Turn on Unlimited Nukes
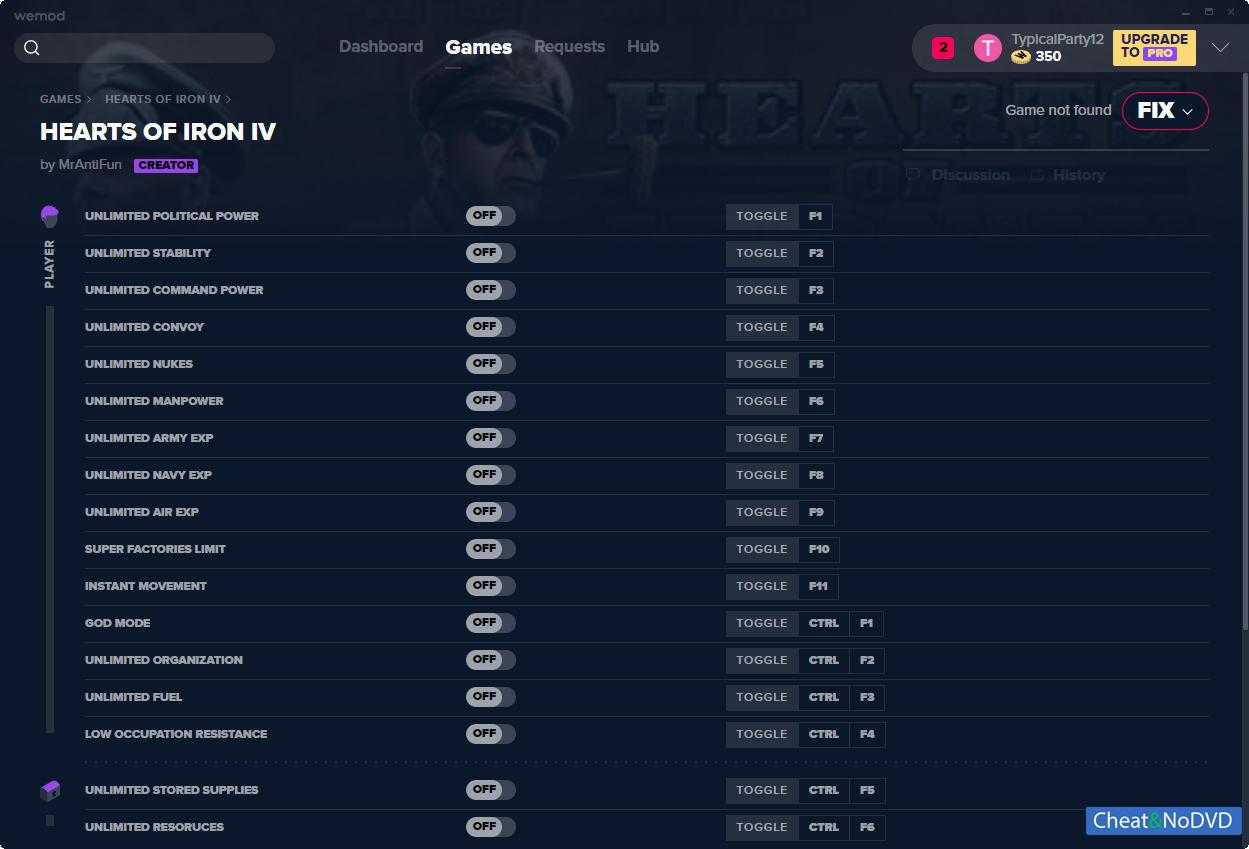 (x=490, y=364)
